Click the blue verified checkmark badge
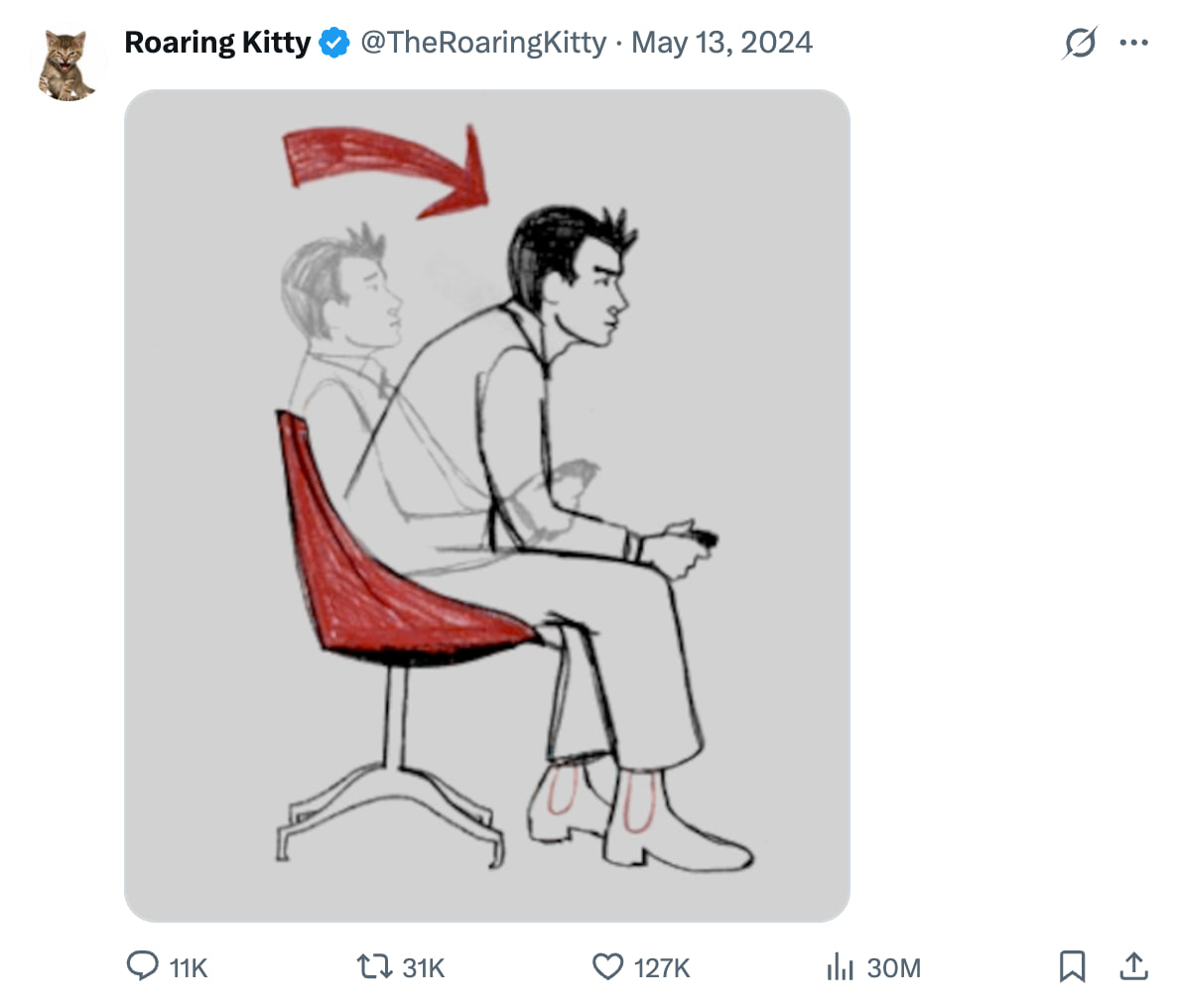Viewport: 1177px width, 1008px height. click(x=334, y=43)
